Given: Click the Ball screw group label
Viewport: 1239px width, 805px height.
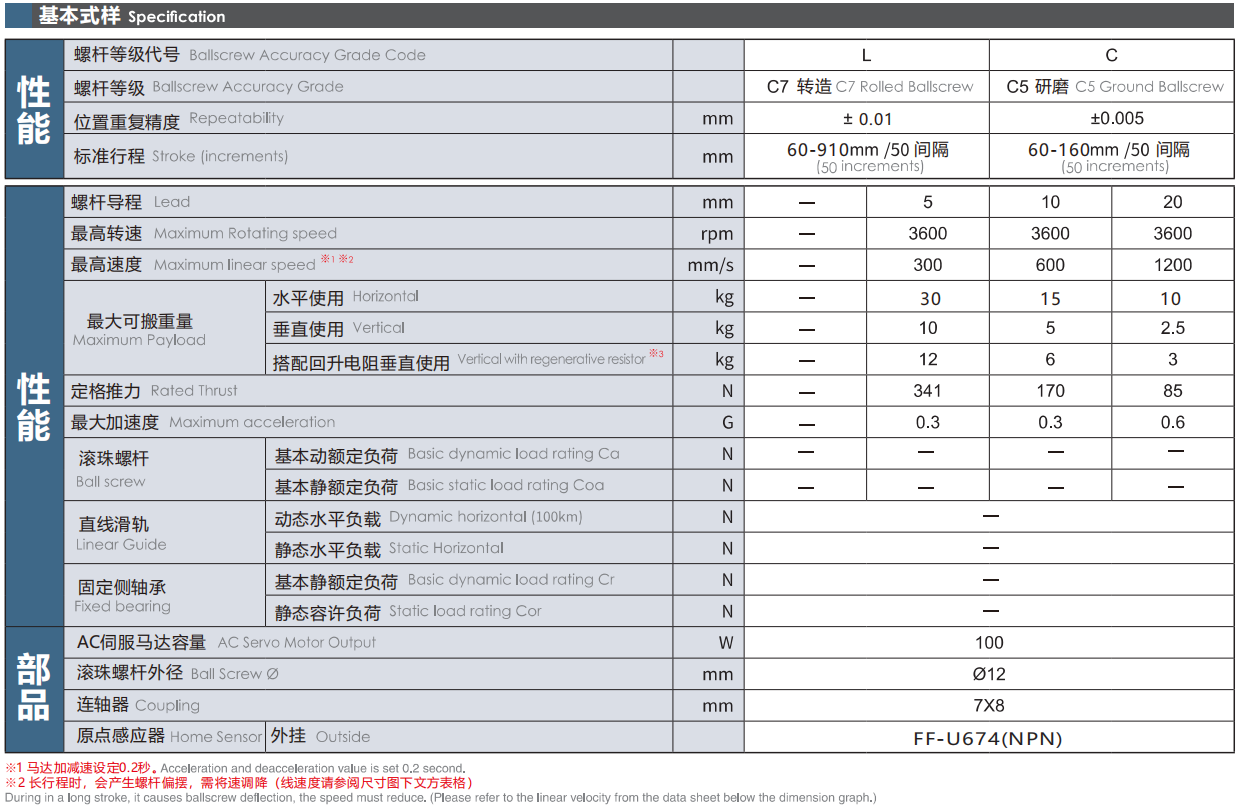Looking at the screenshot, I should (111, 470).
